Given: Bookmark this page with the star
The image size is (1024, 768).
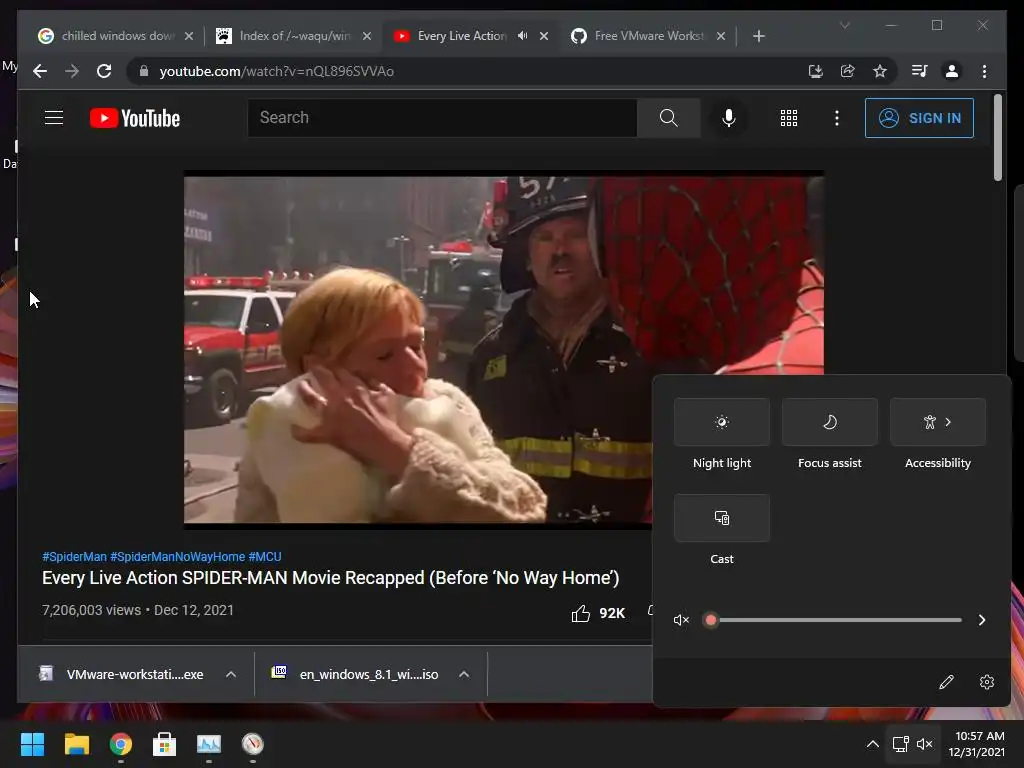Looking at the screenshot, I should 880,71.
